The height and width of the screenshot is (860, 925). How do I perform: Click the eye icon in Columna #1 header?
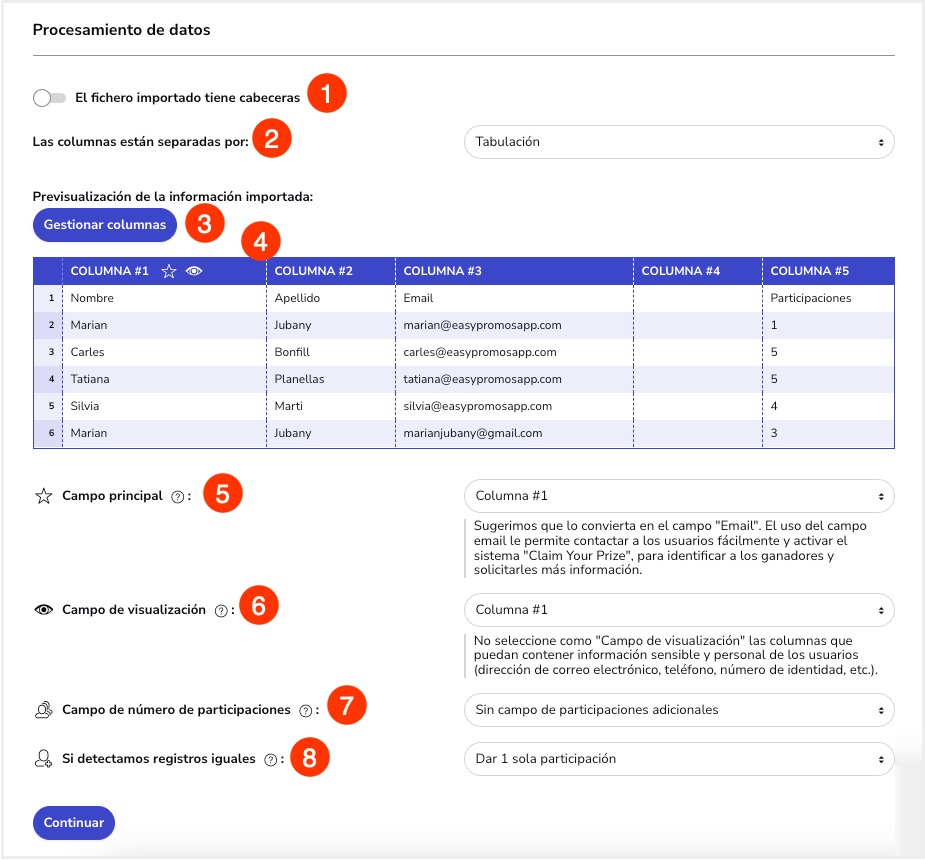click(x=194, y=271)
